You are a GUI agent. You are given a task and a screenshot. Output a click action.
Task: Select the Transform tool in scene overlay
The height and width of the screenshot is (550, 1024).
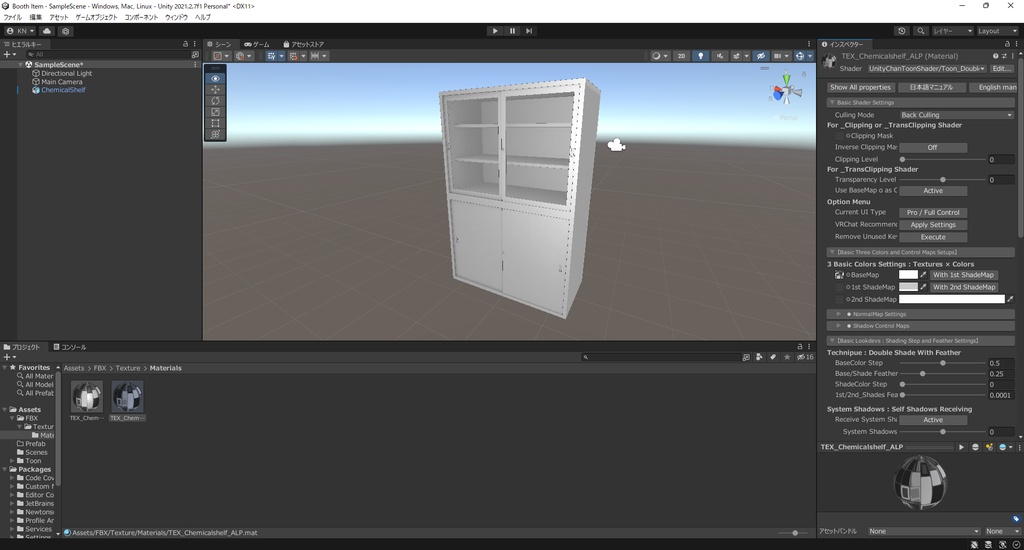point(216,134)
